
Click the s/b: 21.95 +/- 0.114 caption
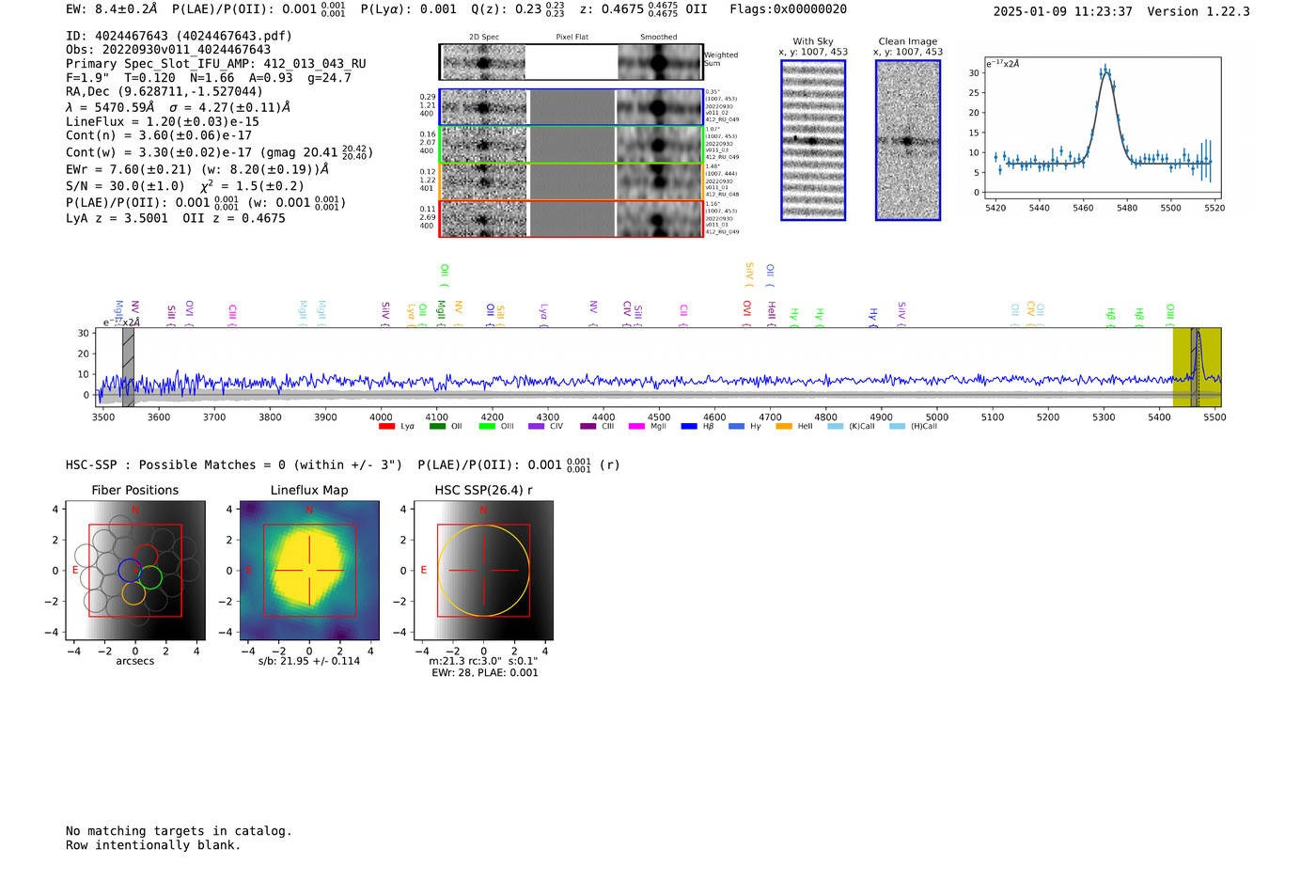[309, 661]
